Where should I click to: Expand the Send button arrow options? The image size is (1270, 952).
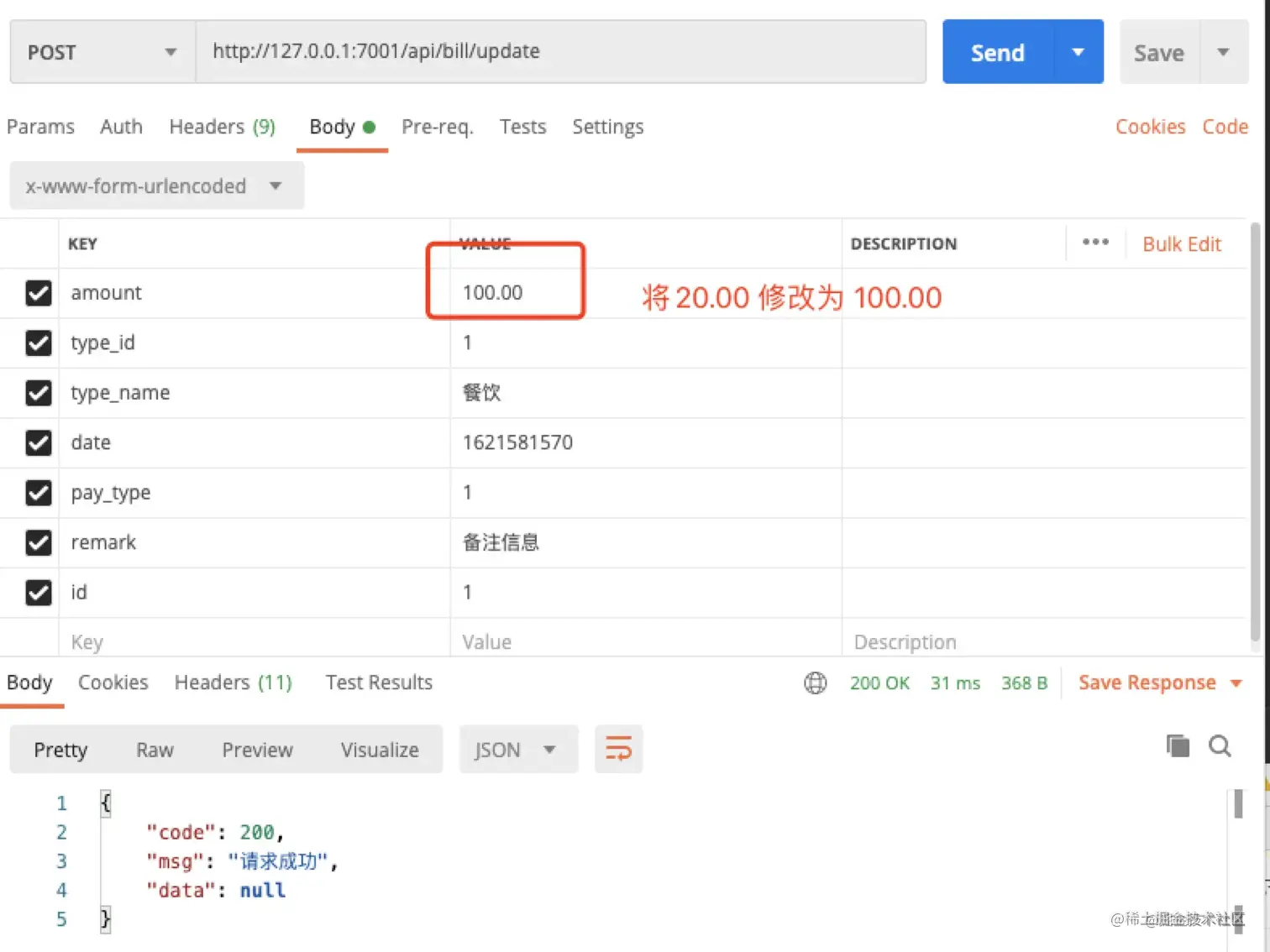tap(1078, 52)
